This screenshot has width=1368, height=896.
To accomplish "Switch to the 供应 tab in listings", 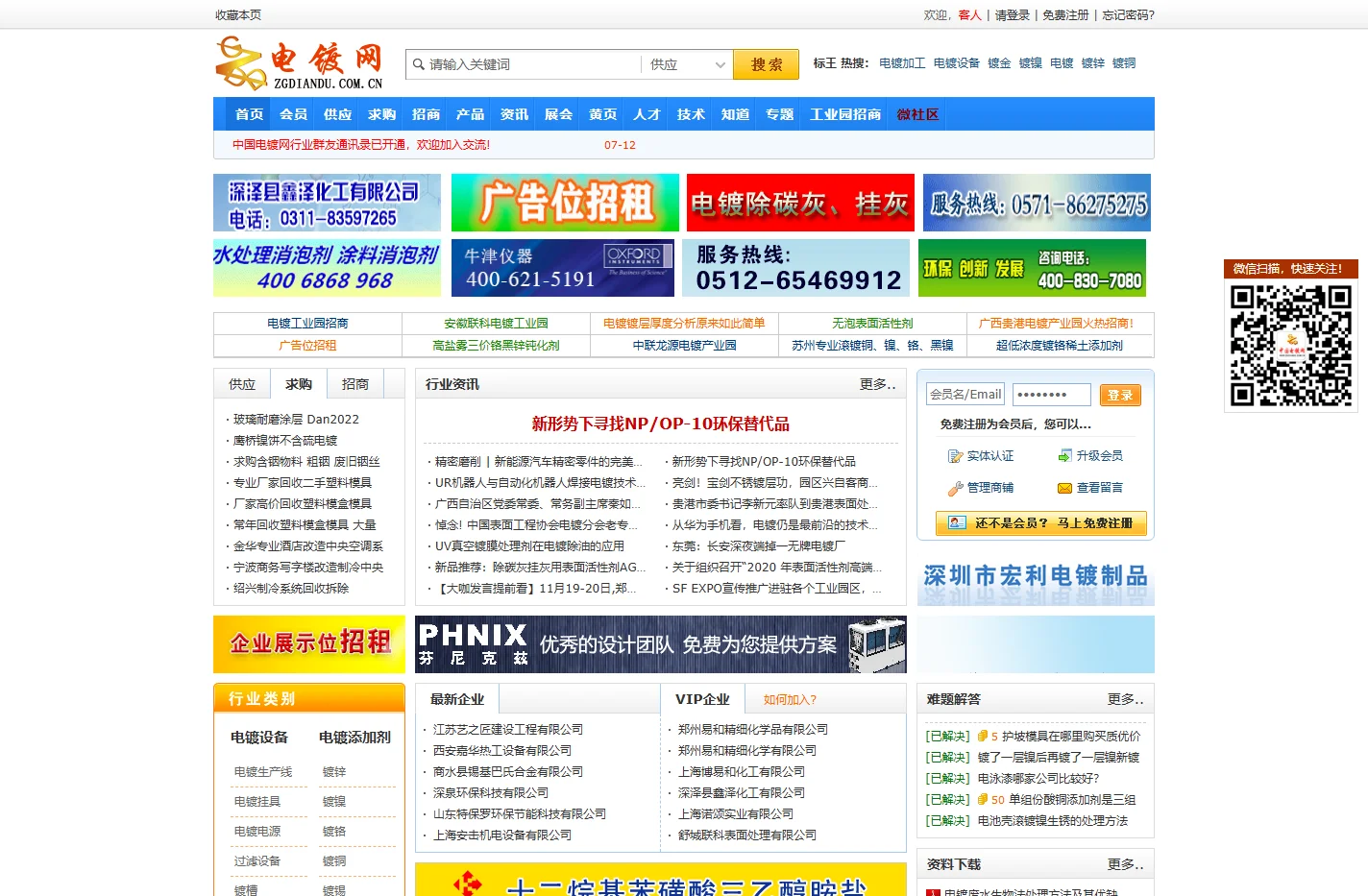I will click(242, 384).
